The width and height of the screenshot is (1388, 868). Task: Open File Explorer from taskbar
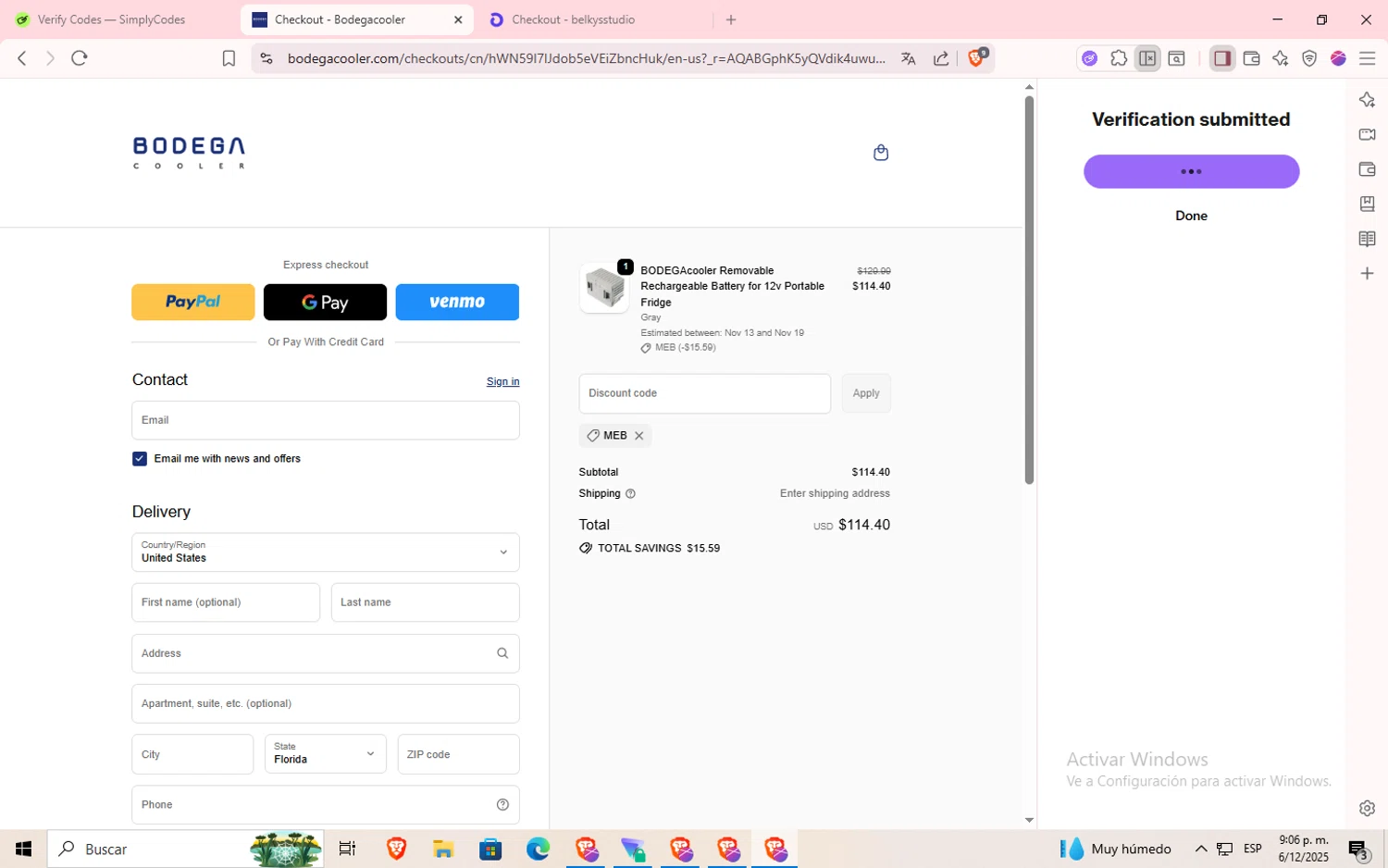tap(443, 849)
